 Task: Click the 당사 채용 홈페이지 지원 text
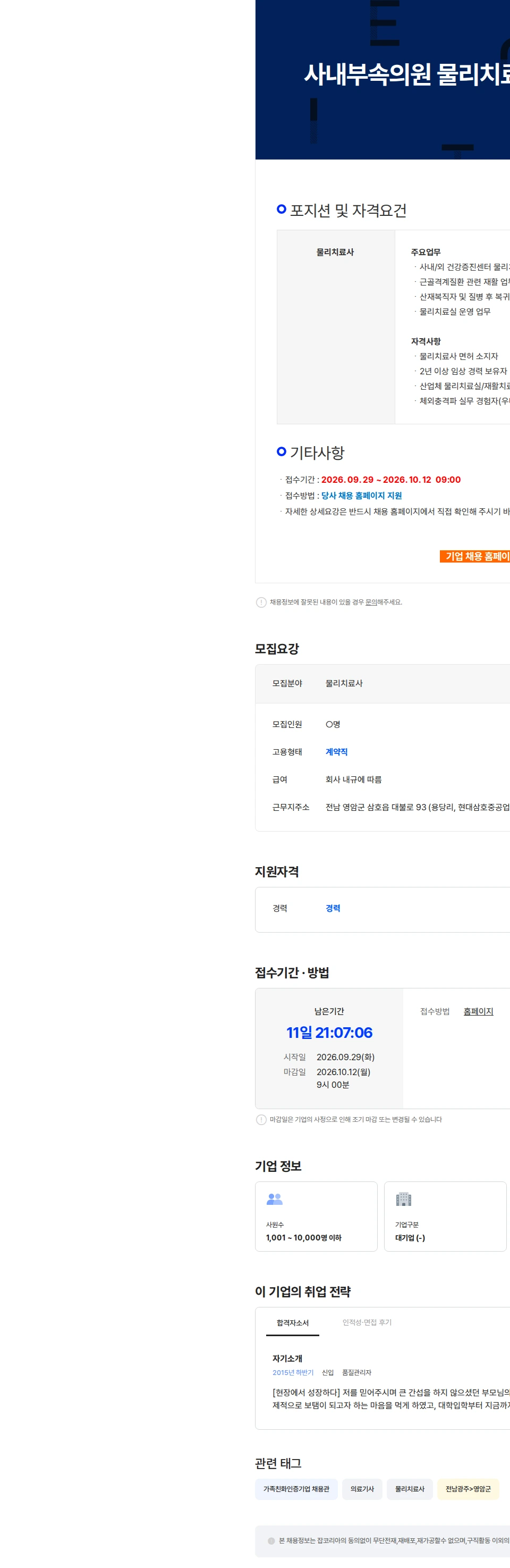[x=361, y=496]
